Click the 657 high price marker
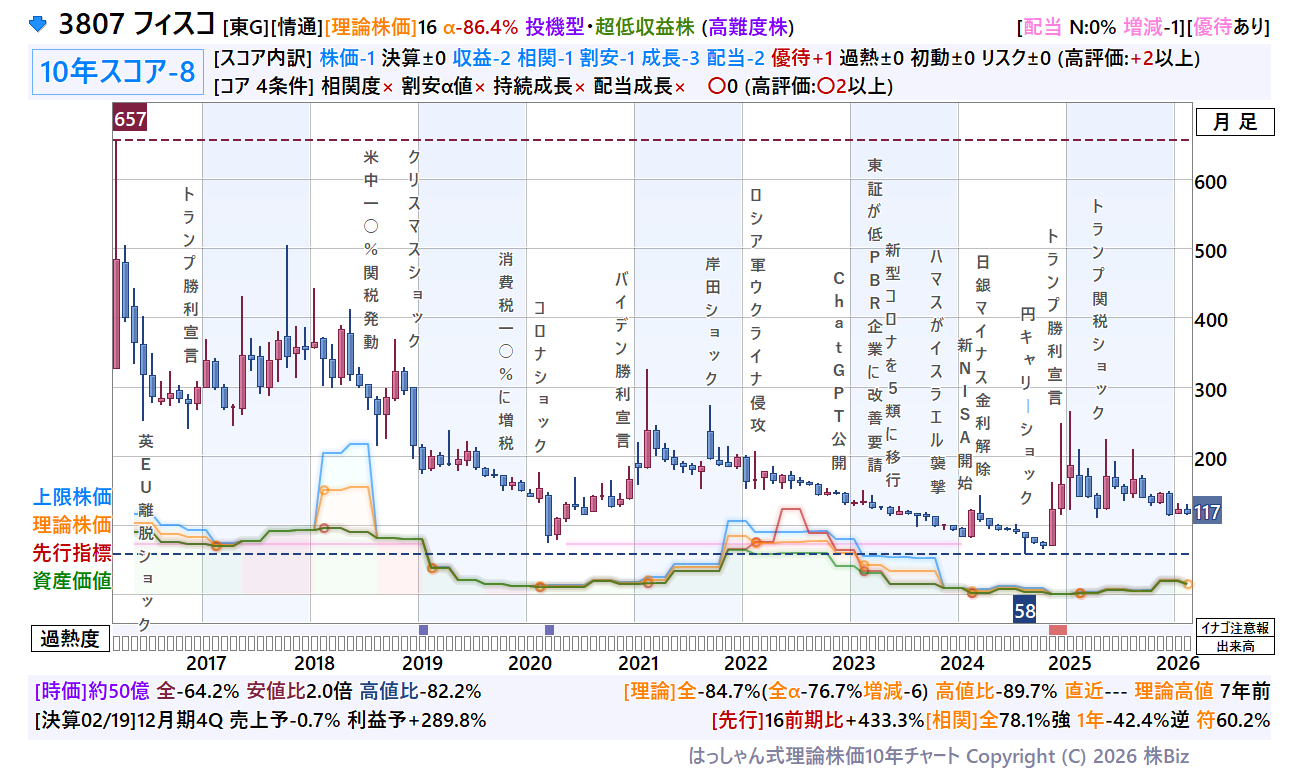 [x=130, y=120]
